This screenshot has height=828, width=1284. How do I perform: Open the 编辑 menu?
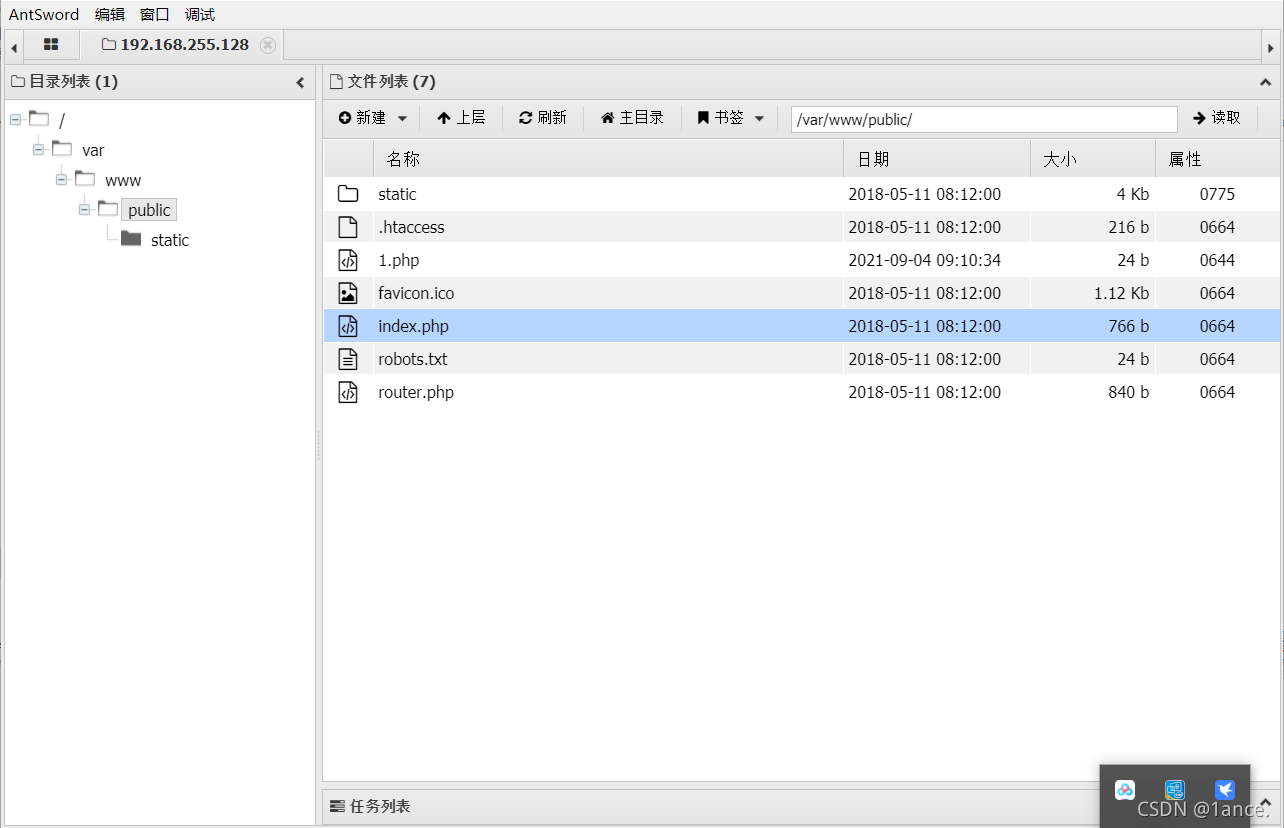[110, 14]
